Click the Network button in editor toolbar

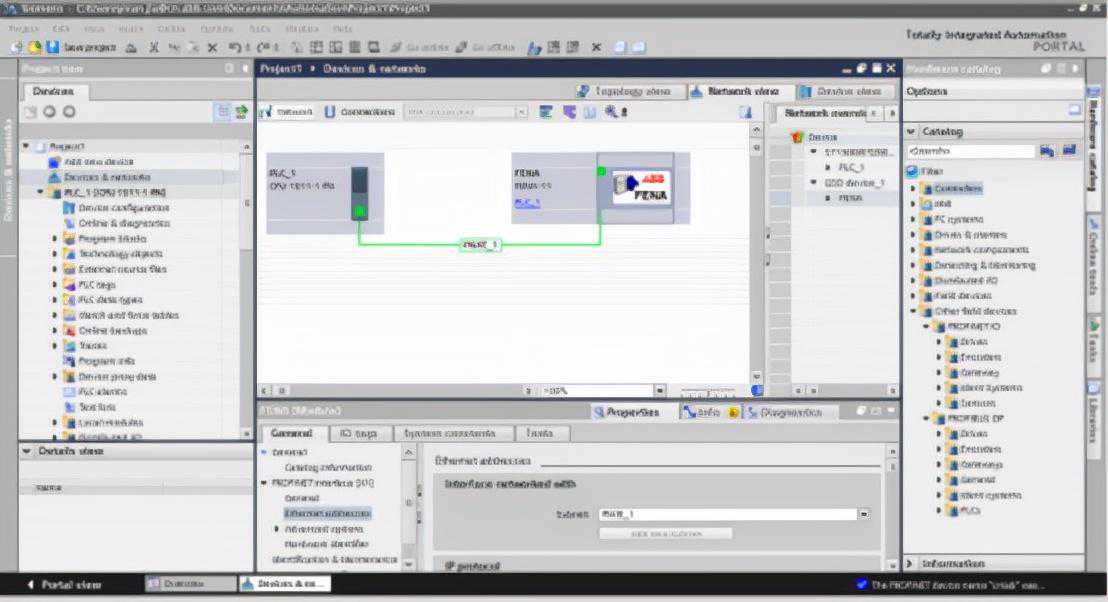pyautogui.click(x=281, y=112)
